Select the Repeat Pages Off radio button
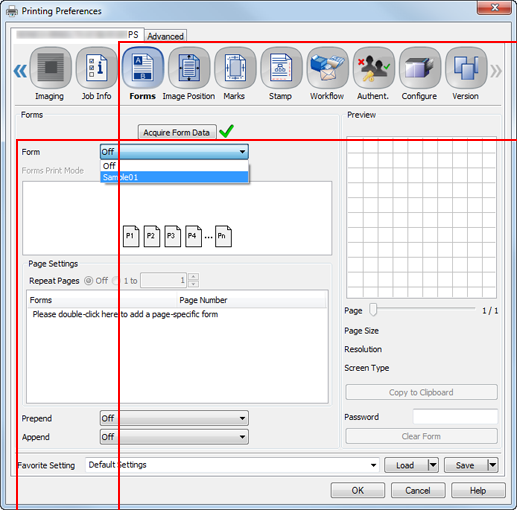The height and width of the screenshot is (510, 517). (x=88, y=281)
